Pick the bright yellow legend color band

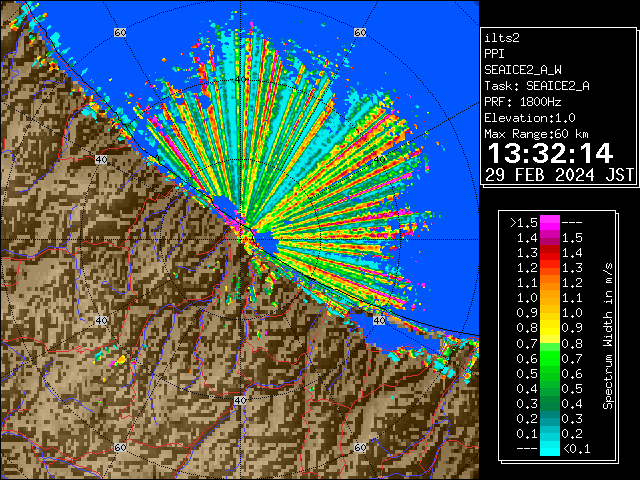click(x=550, y=328)
